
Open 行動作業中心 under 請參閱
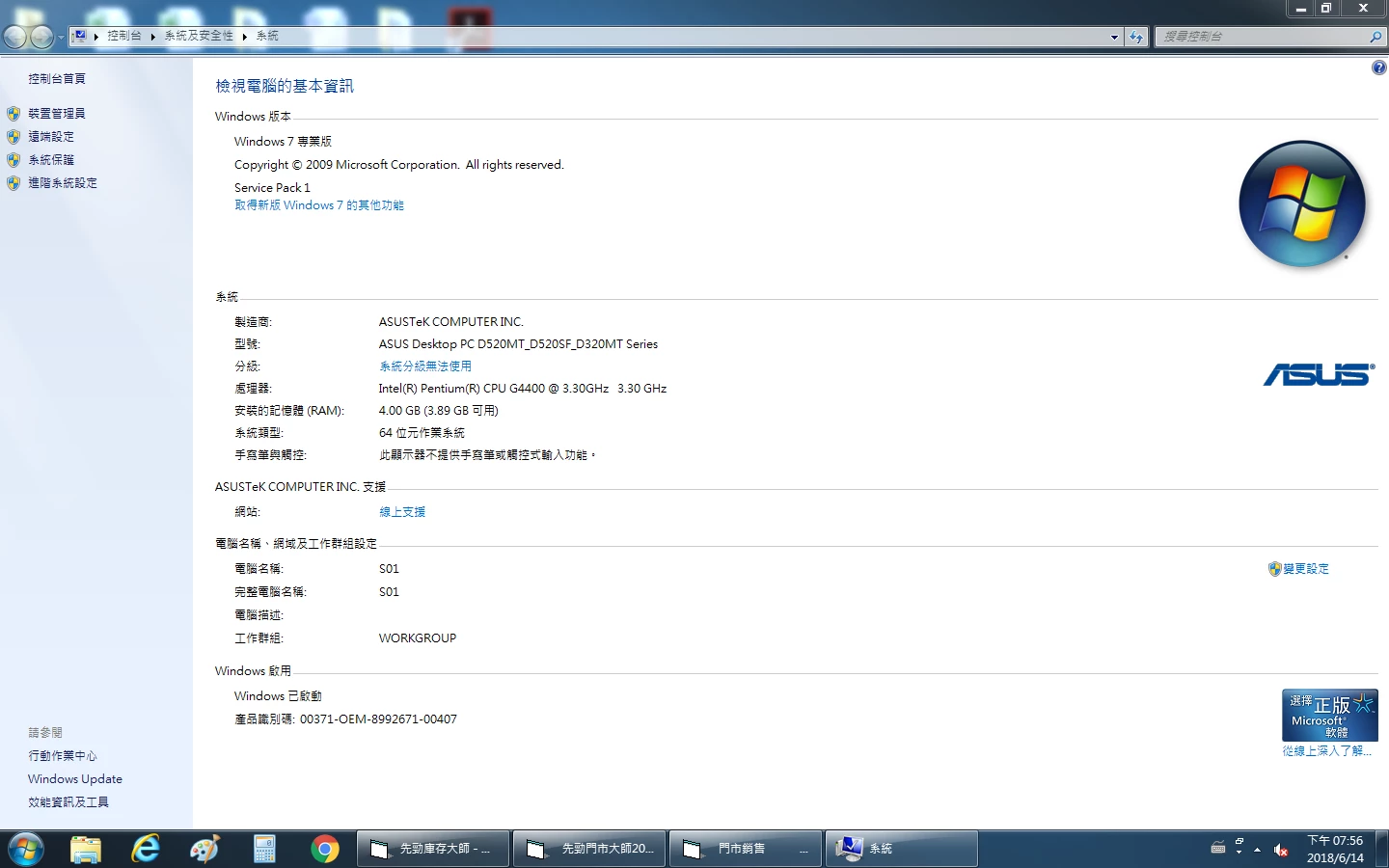tap(63, 756)
